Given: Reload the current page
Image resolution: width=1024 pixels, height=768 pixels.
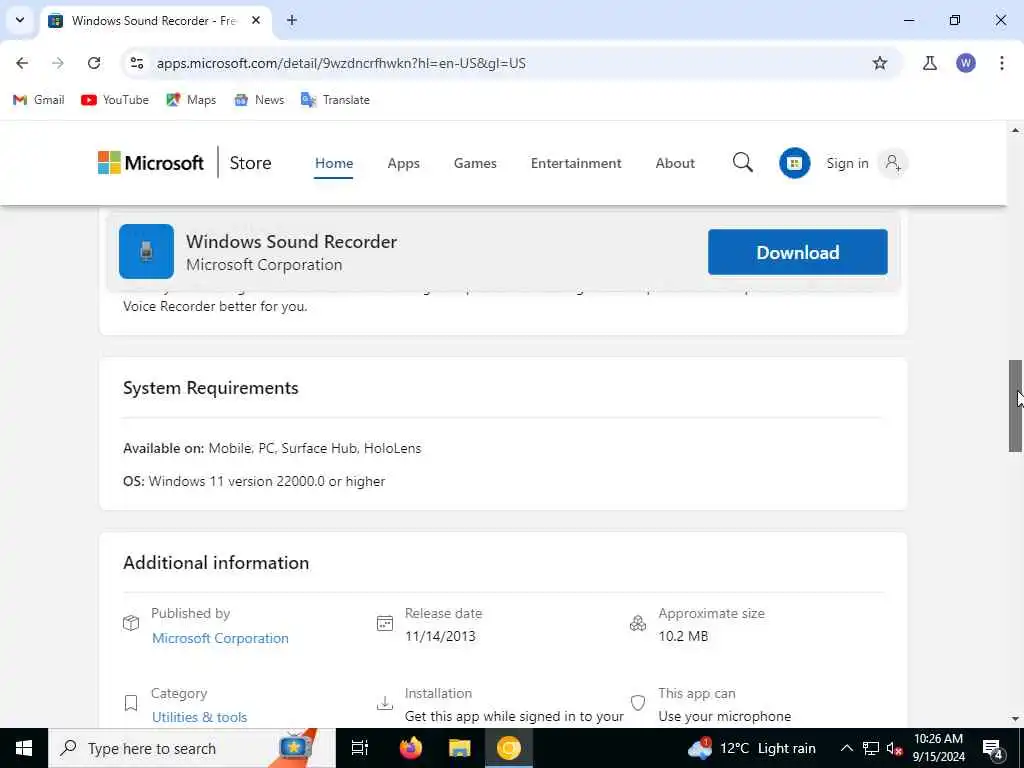Looking at the screenshot, I should coord(94,63).
